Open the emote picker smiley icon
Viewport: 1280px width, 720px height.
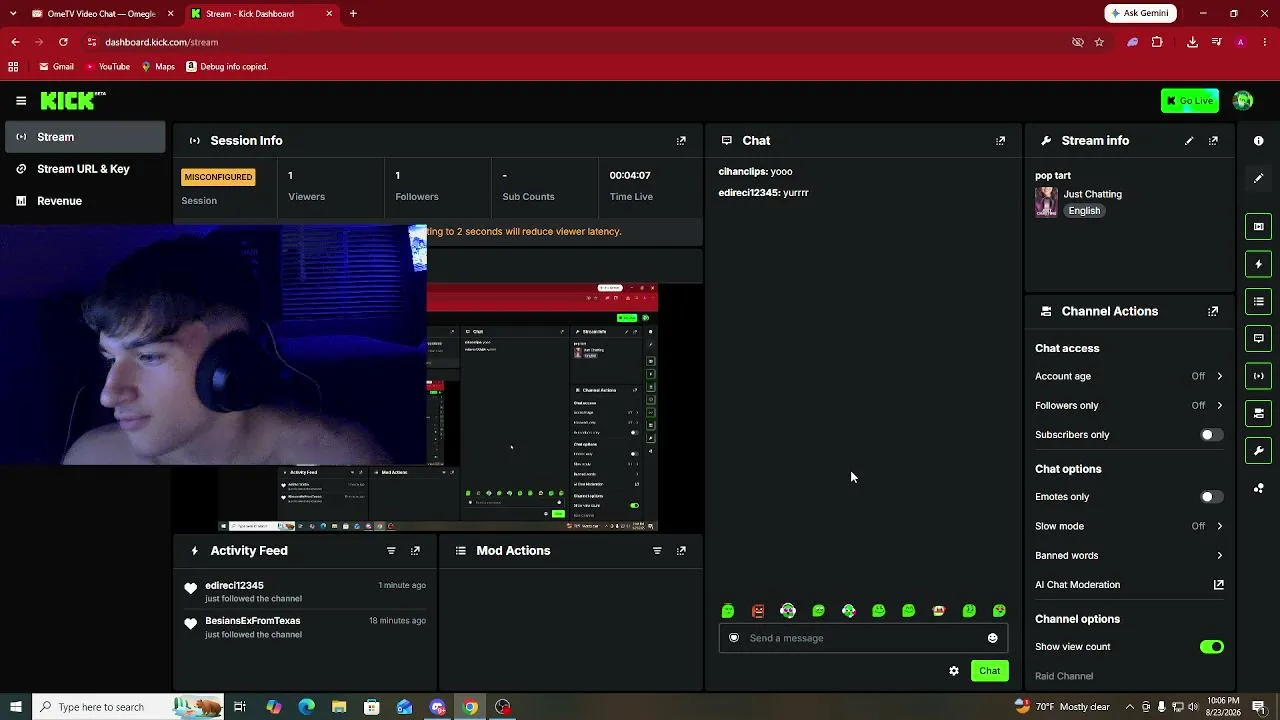(x=992, y=638)
